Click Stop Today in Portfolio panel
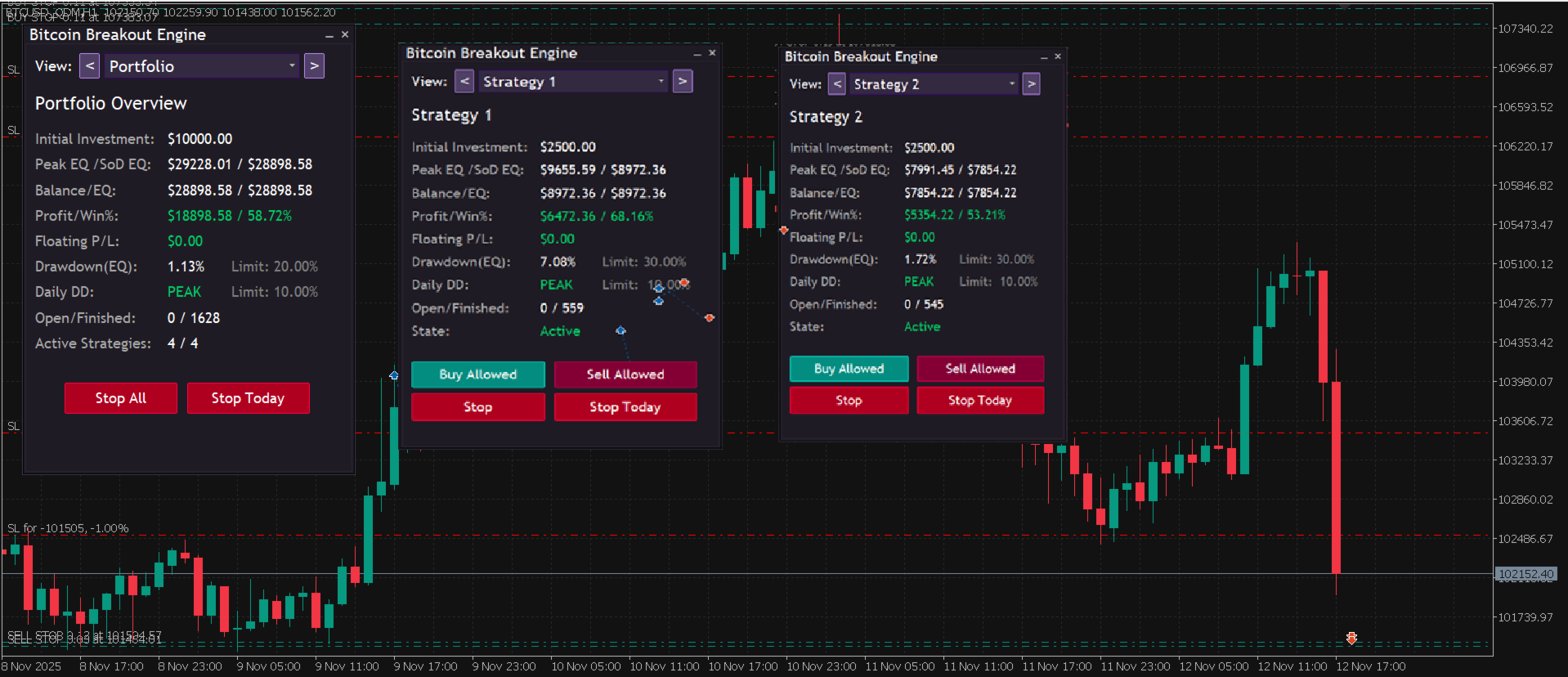 coord(248,398)
